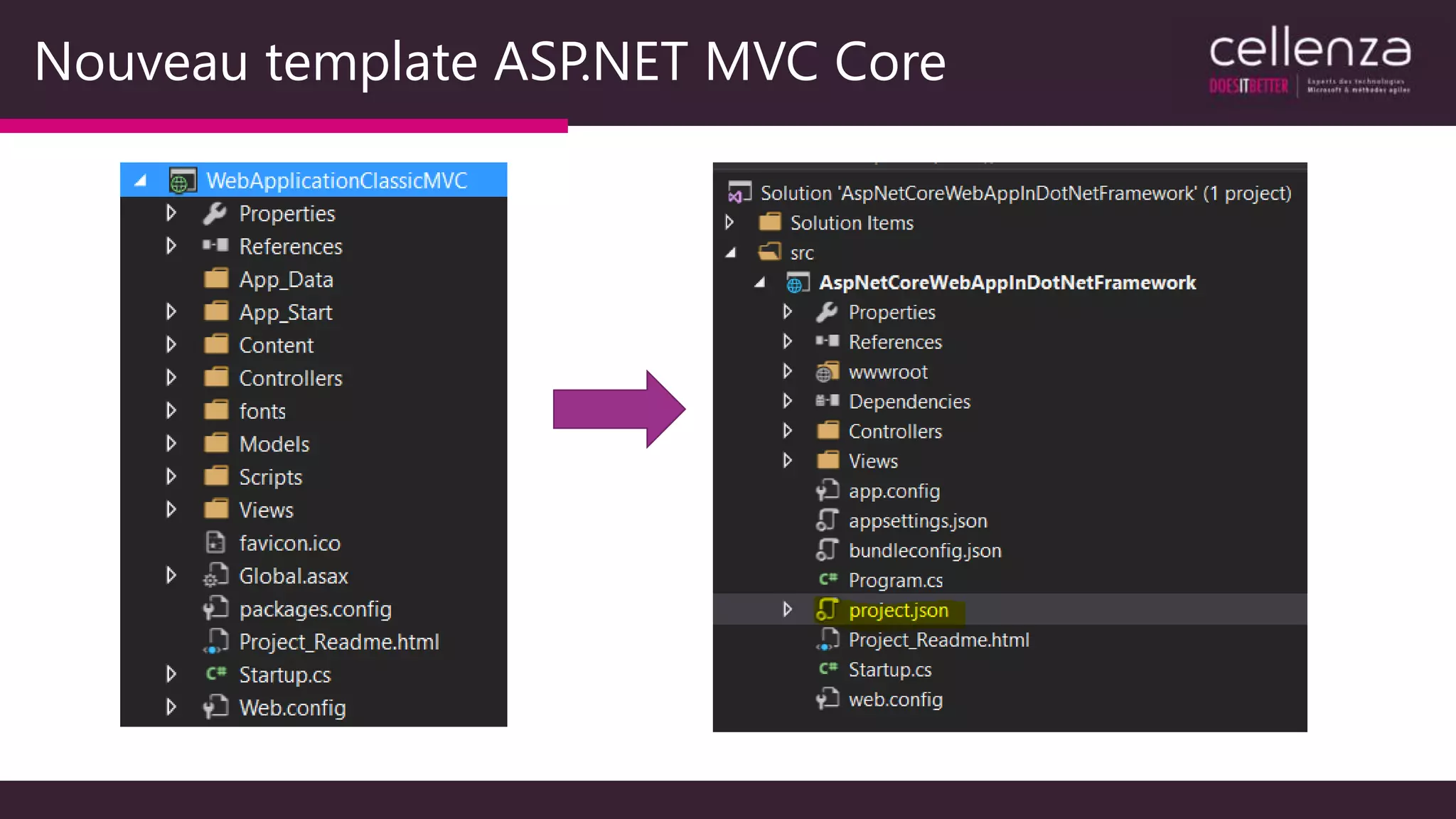Image resolution: width=1456 pixels, height=819 pixels.
Task: Expand the wwwroot node
Action: click(x=787, y=371)
